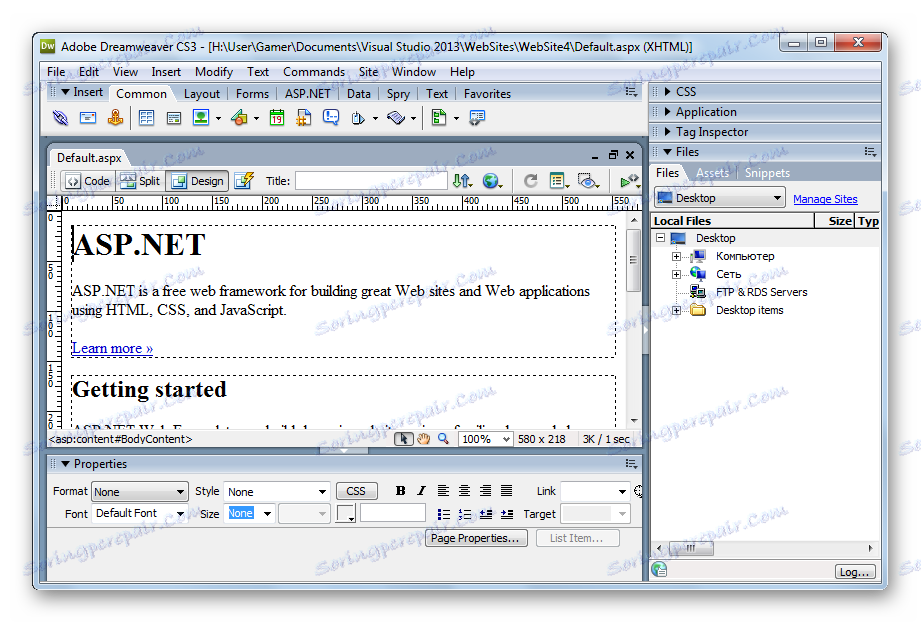Switch to Split view
Viewport: 921px width, 623px height.
pyautogui.click(x=140, y=181)
